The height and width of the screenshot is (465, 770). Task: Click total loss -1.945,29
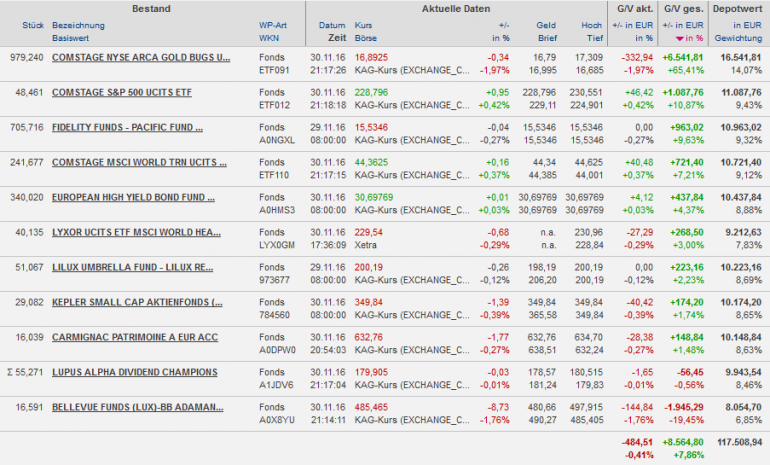684,408
